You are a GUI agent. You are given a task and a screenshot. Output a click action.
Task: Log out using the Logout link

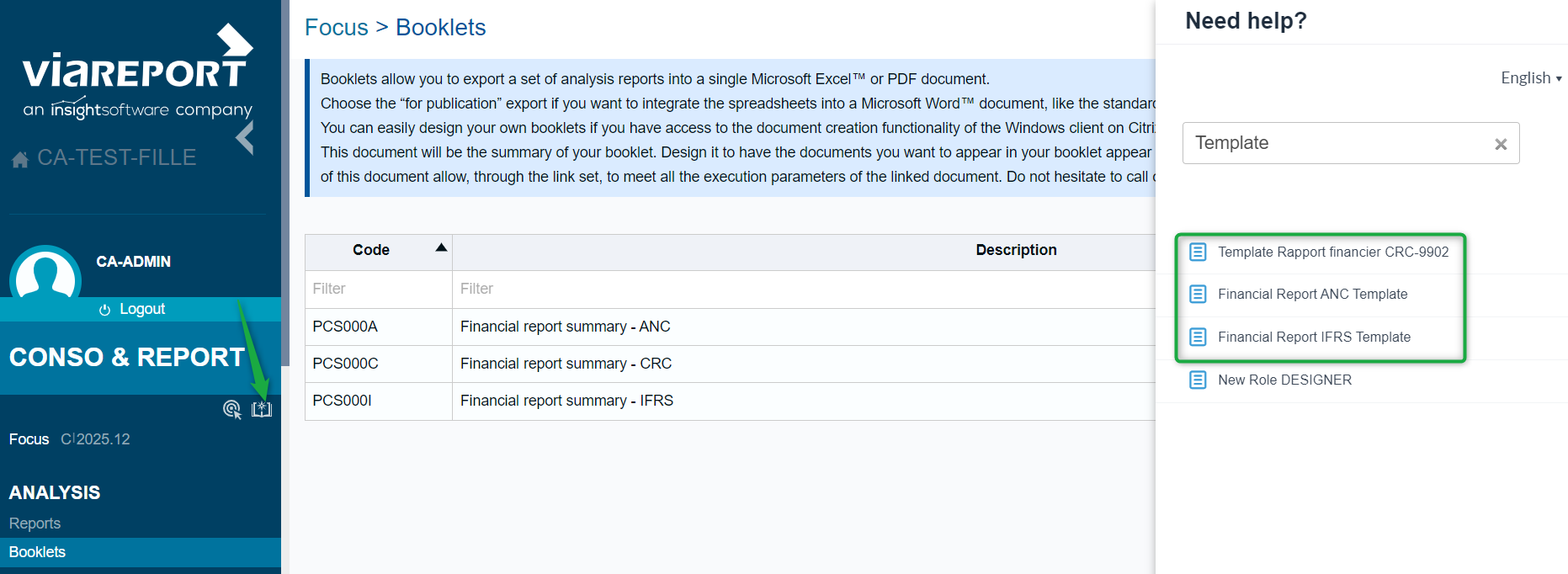click(x=142, y=309)
